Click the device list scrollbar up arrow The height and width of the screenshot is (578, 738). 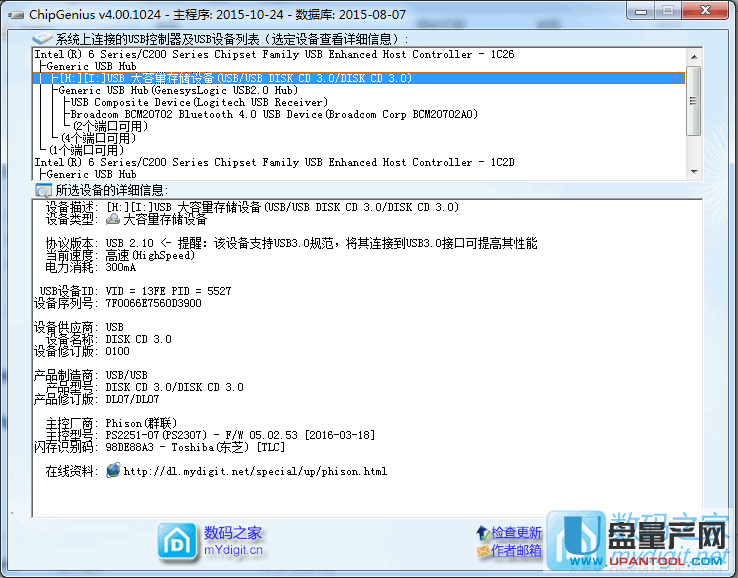point(694,56)
